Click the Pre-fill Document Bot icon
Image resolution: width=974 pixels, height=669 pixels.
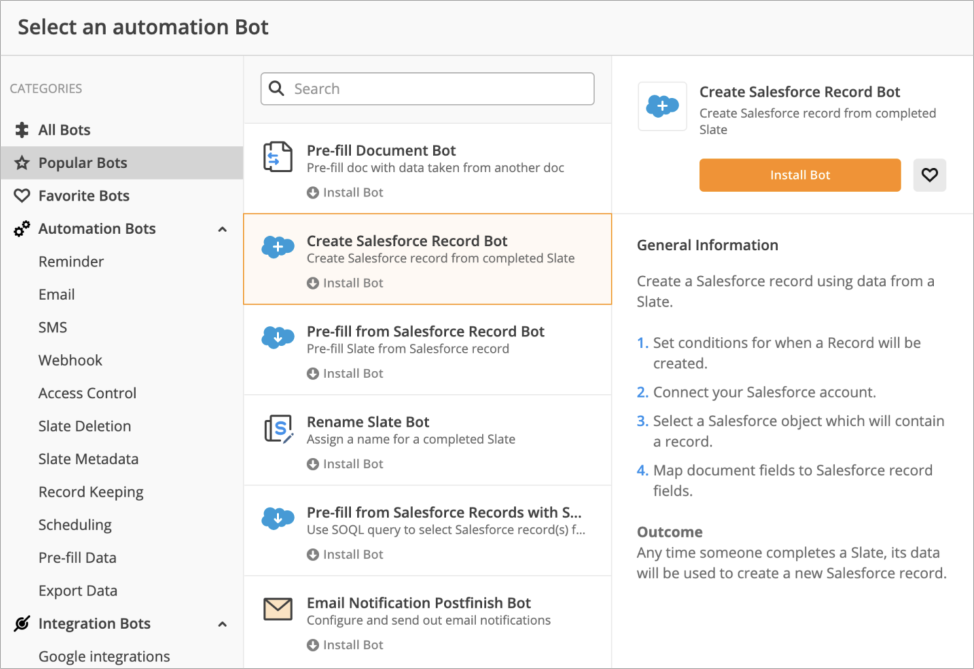click(x=278, y=157)
